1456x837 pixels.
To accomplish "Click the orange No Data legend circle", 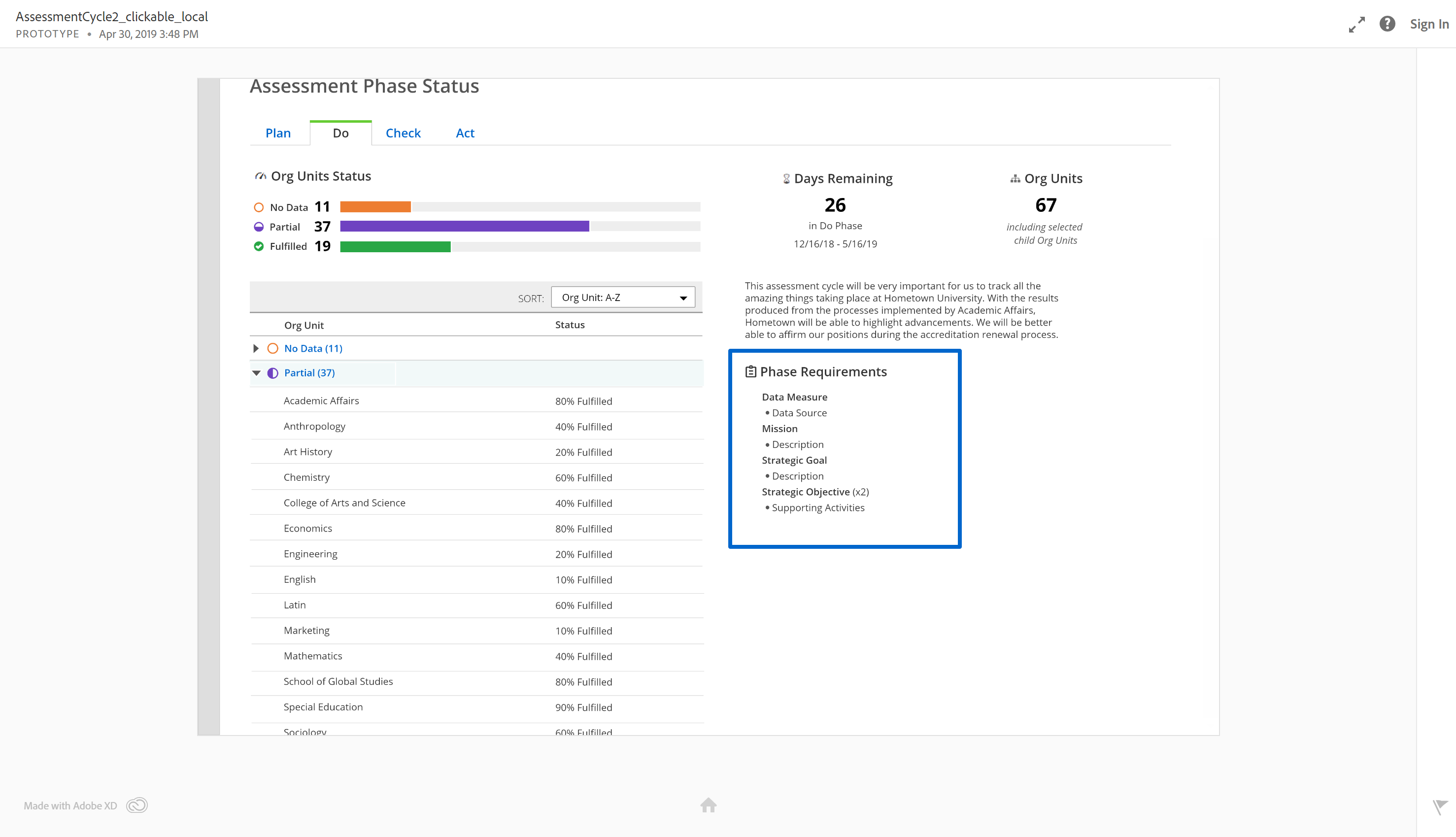I will tap(259, 207).
